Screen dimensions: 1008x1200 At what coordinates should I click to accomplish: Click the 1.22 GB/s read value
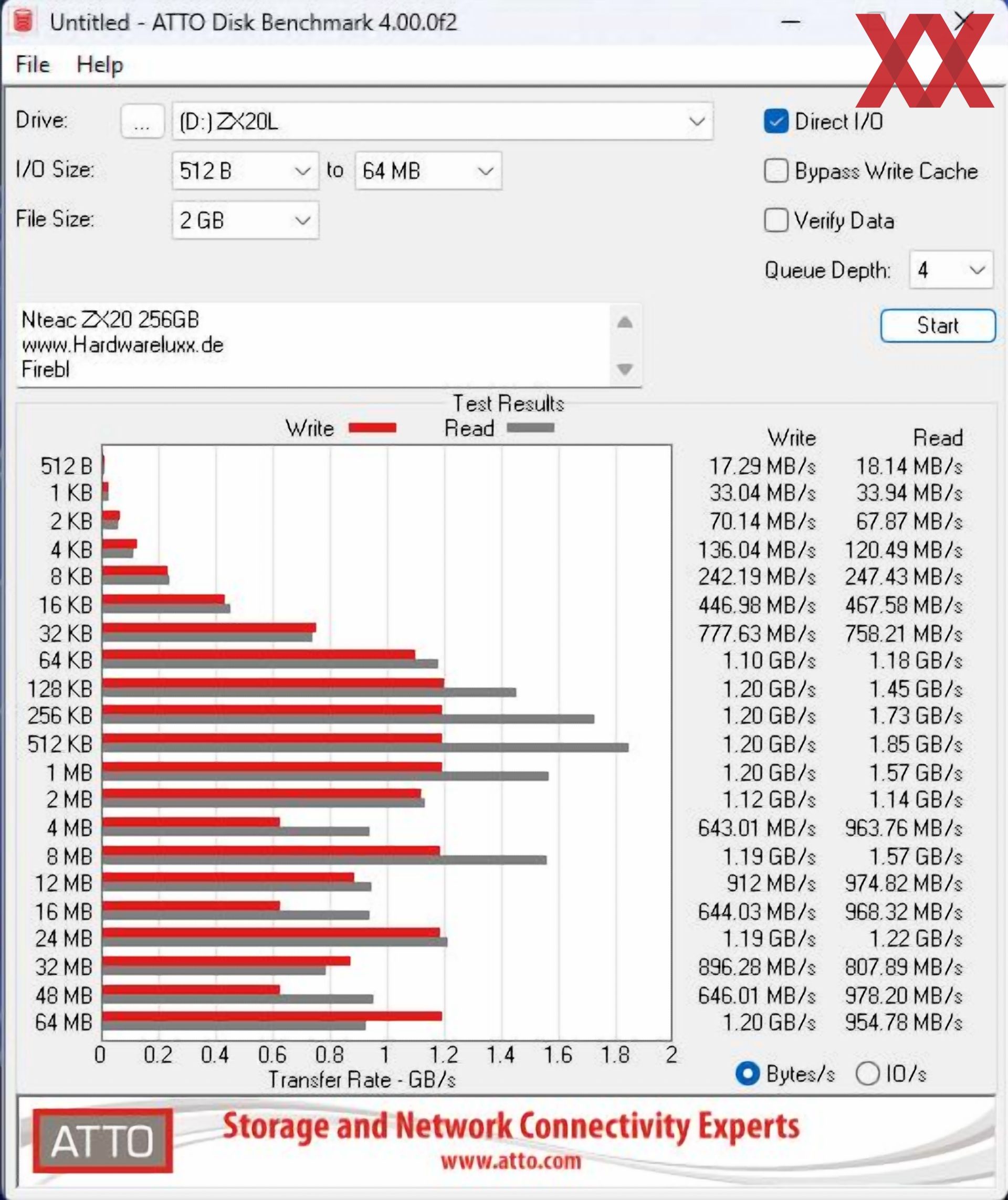point(916,938)
